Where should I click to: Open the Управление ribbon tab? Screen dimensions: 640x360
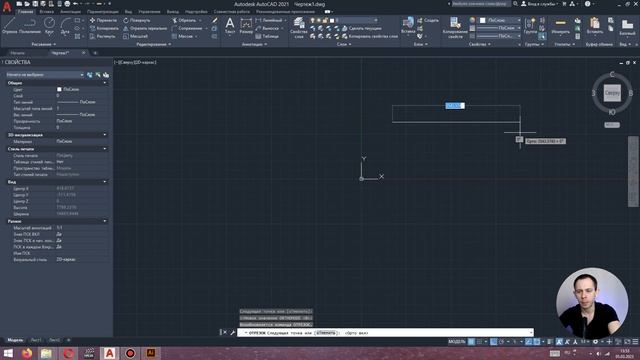pos(149,12)
